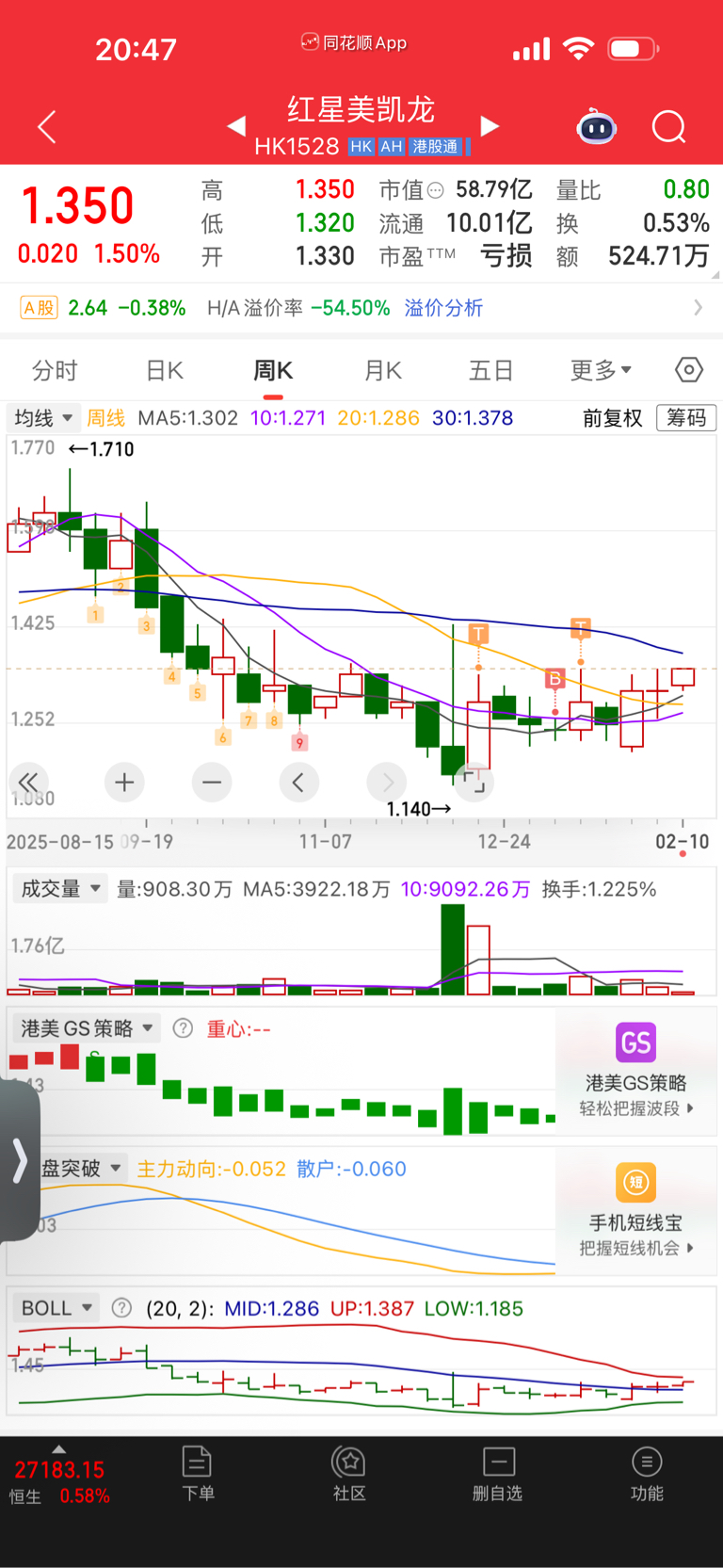Switch to 日K tab
Viewport: 723px width, 1568px height.
click(165, 370)
